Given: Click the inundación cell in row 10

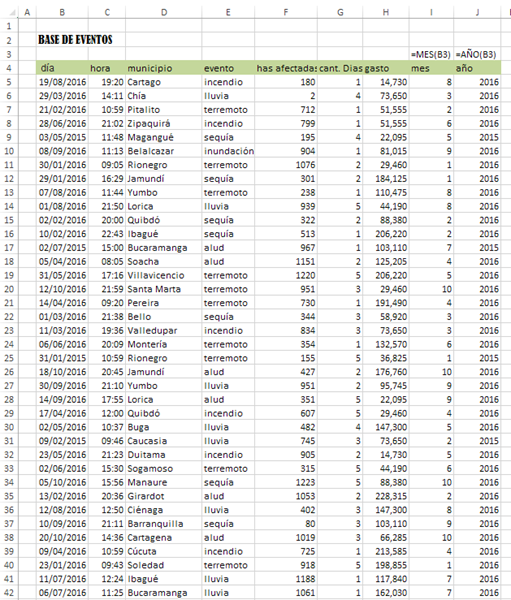Looking at the screenshot, I should [x=228, y=151].
